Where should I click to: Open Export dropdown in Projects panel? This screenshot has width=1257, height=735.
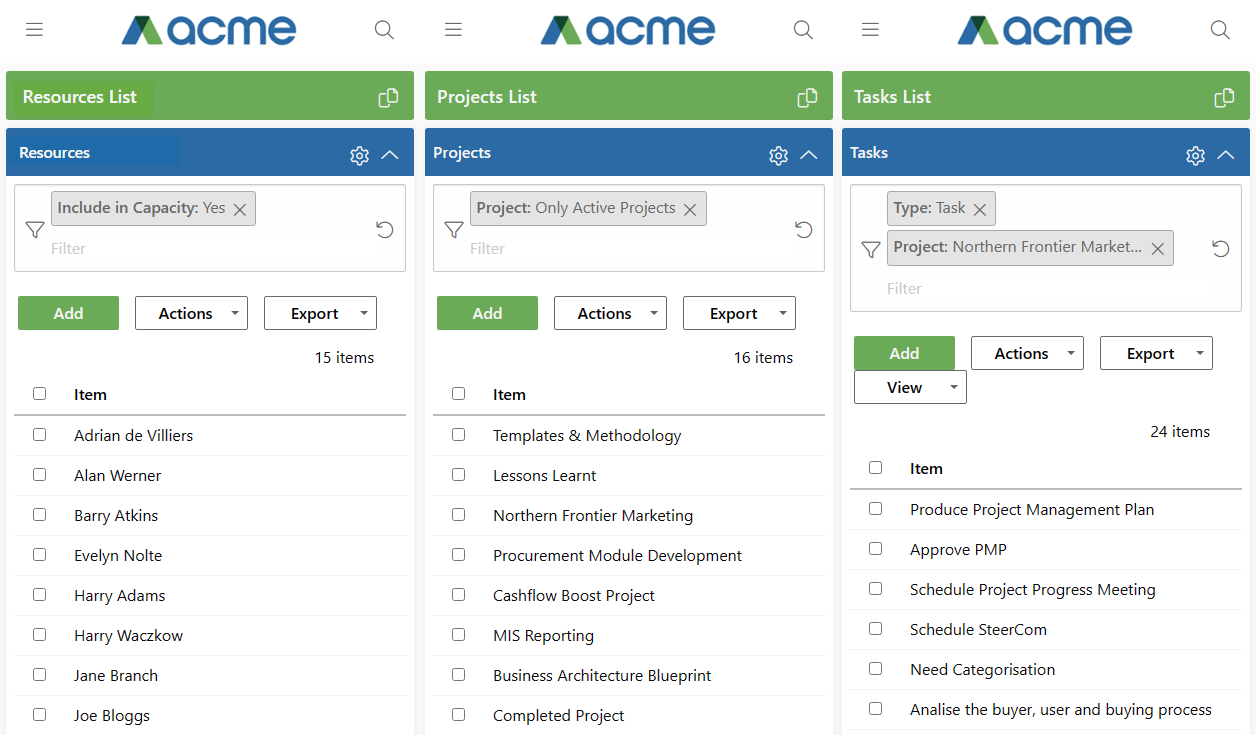click(x=739, y=313)
